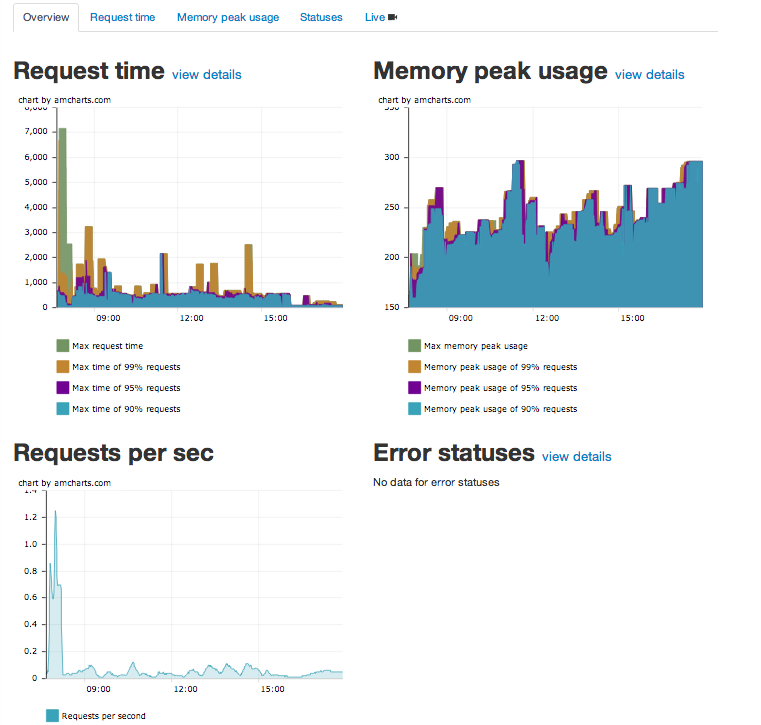Click the No data for error statuses text
The width and height of the screenshot is (761, 725).
pyautogui.click(x=436, y=482)
